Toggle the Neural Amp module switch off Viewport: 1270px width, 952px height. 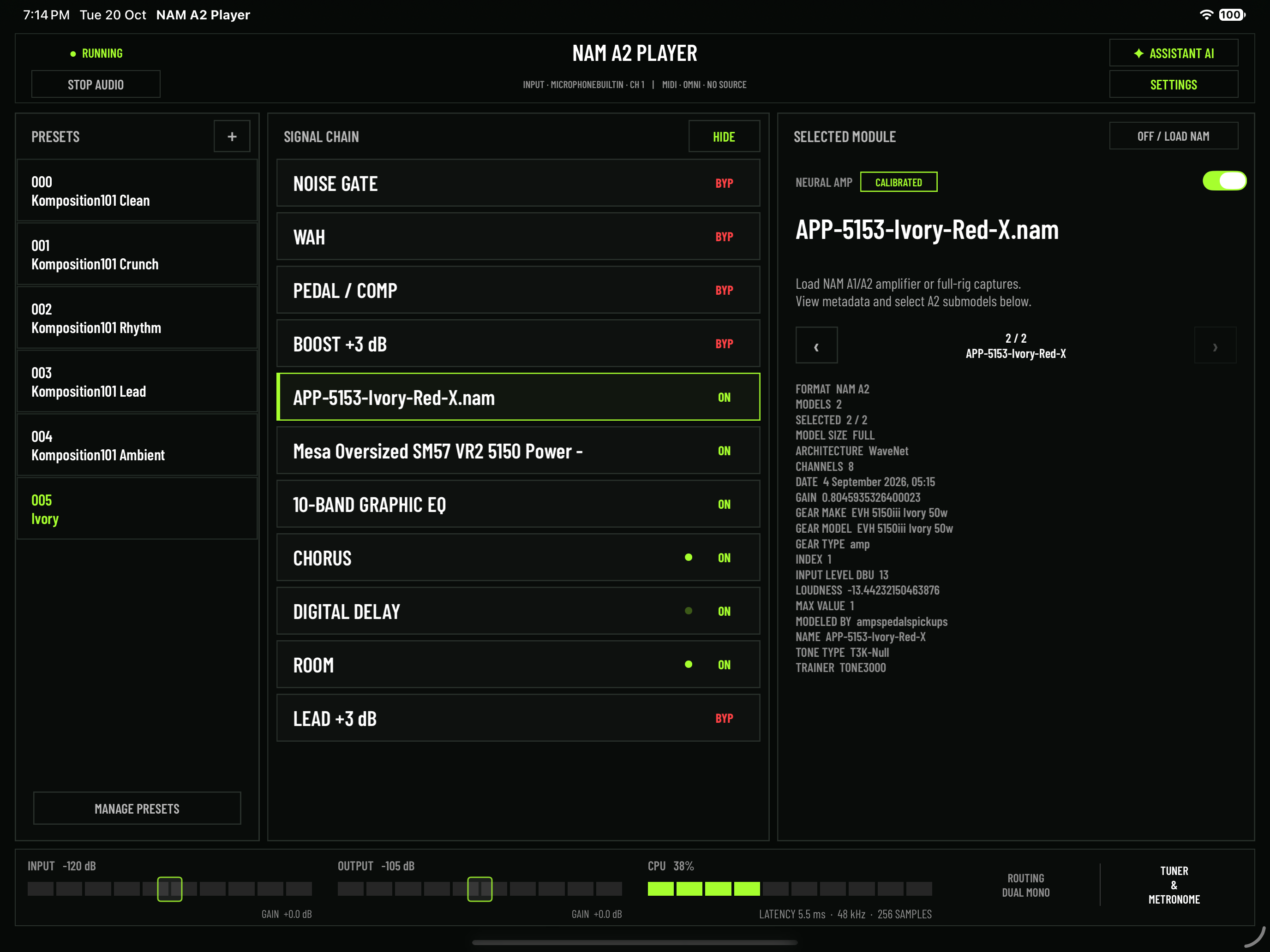pyautogui.click(x=1224, y=181)
